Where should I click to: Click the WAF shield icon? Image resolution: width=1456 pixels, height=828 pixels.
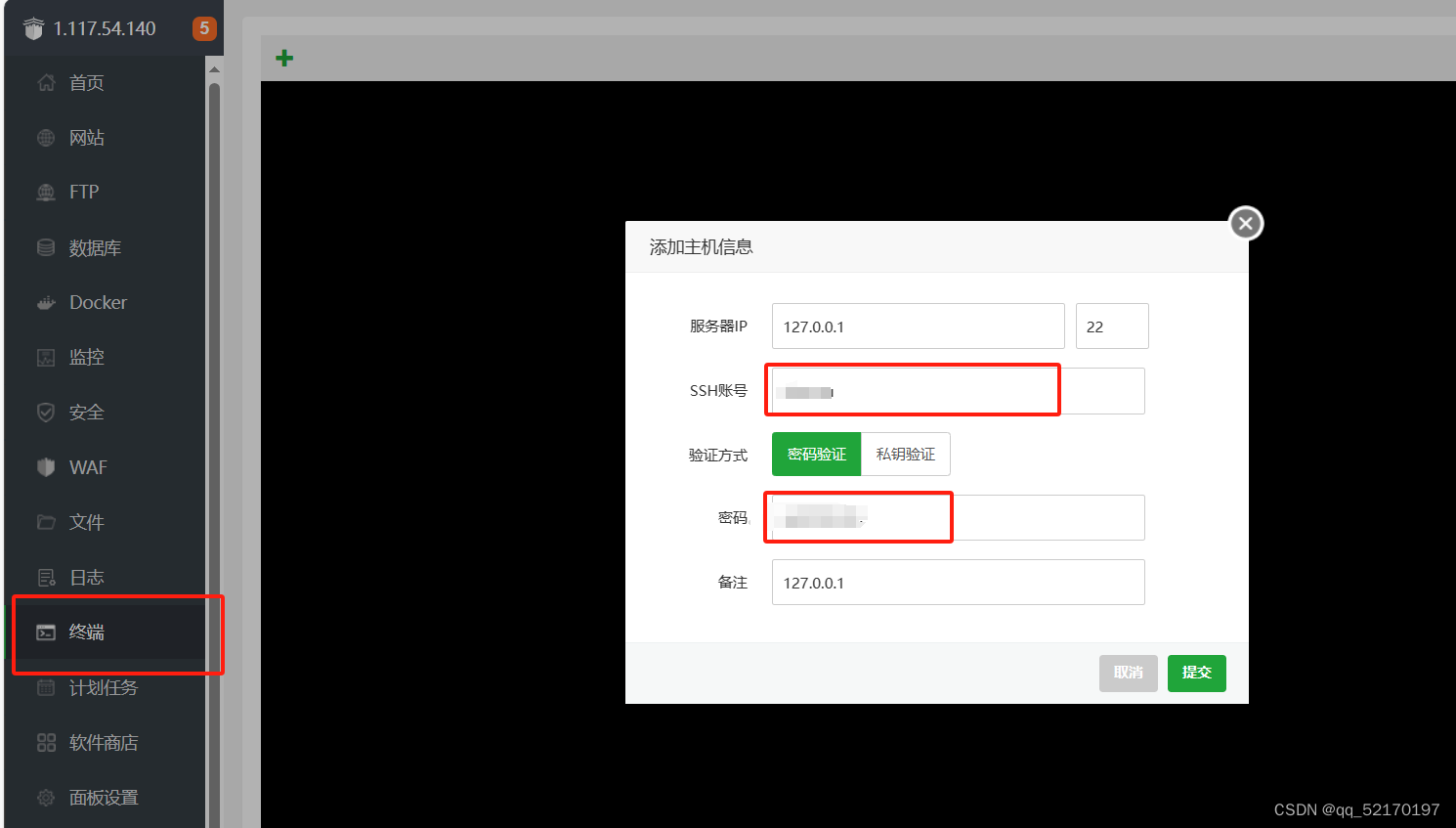[46, 467]
